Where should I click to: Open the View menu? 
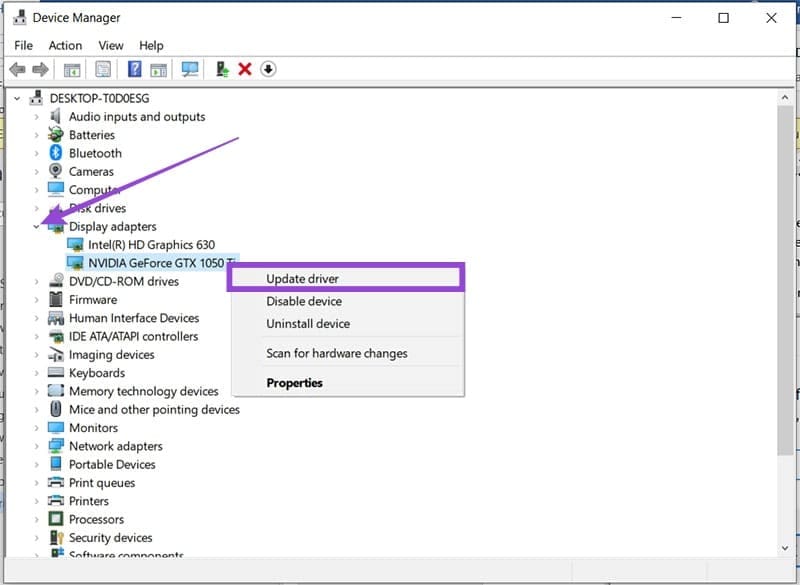110,45
